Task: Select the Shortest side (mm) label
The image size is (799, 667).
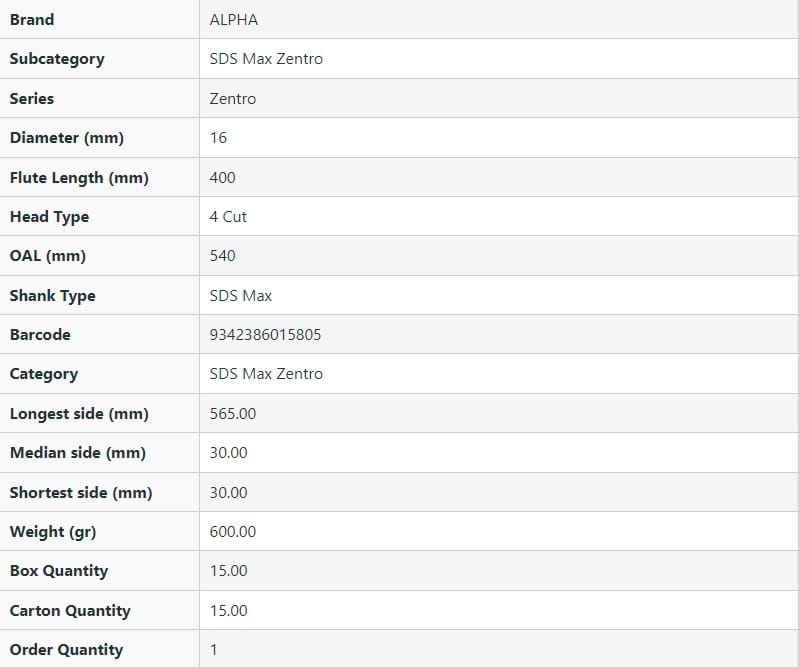Action: [81, 492]
